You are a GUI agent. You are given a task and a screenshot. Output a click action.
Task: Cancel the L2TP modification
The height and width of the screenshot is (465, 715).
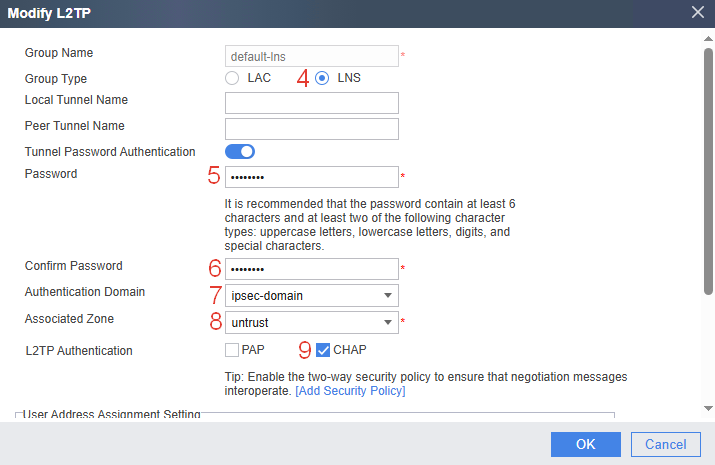pos(665,444)
